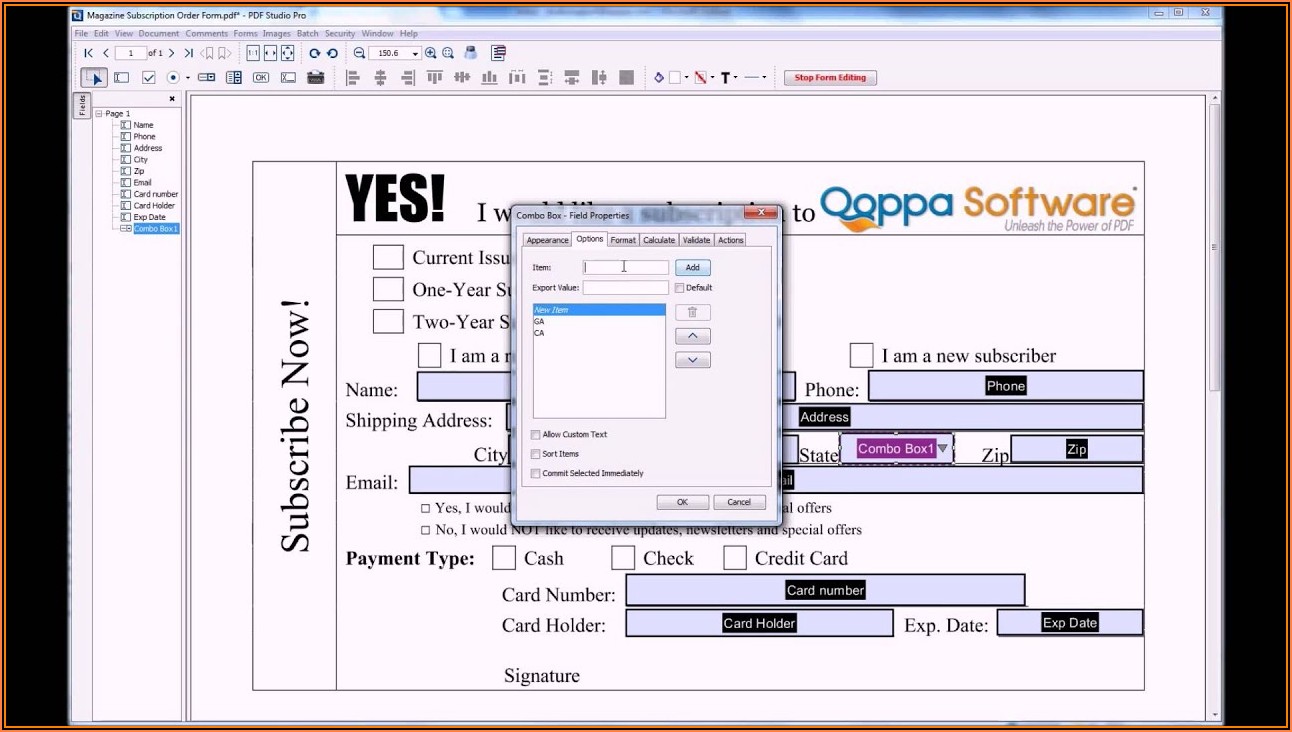Enable Allow Custom Text checkbox
The width and height of the screenshot is (1292, 732).
536,435
